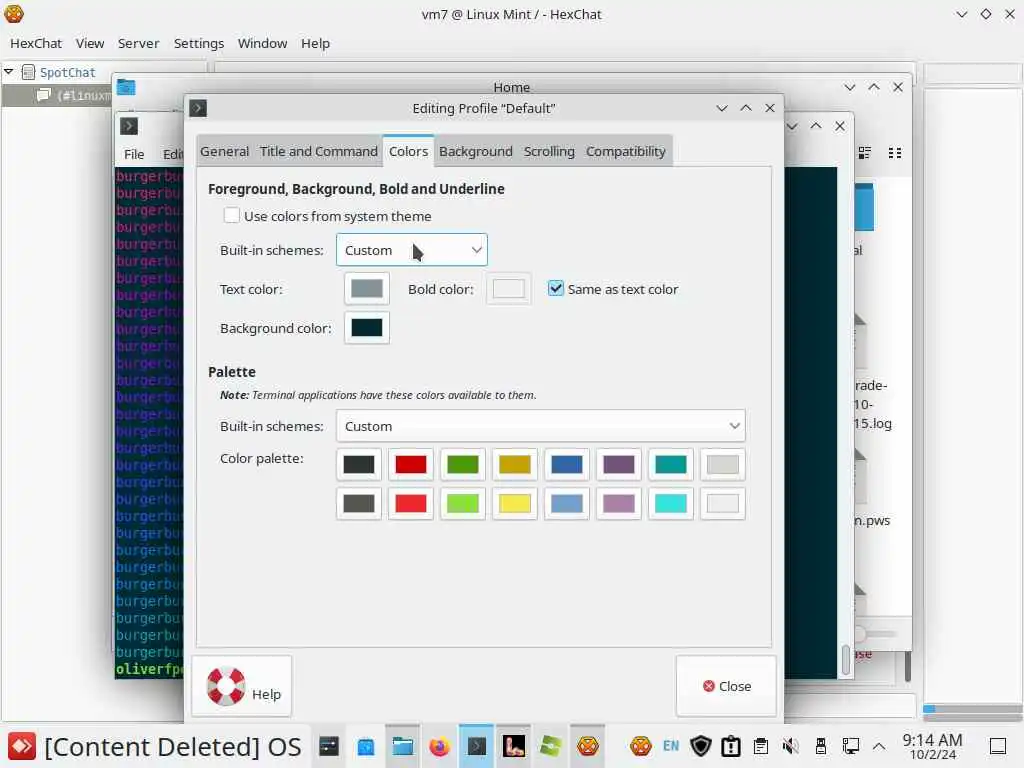Collapse the SpotChat server tree node
Image resolution: width=1024 pixels, height=768 pixels.
click(8, 71)
